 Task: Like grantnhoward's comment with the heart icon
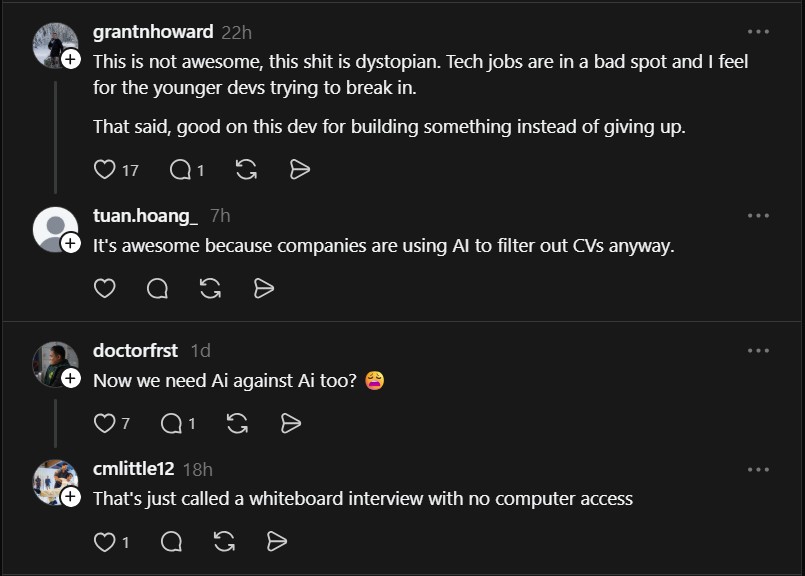click(103, 170)
